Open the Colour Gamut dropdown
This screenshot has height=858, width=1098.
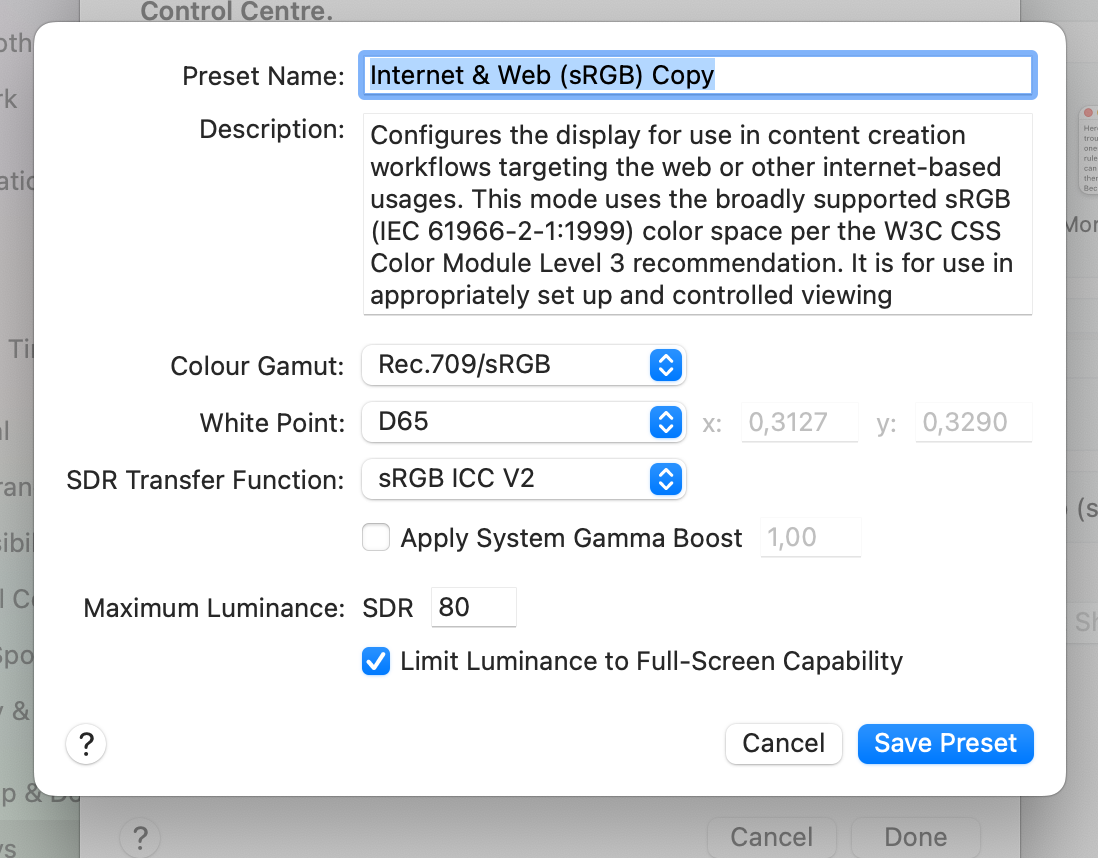click(522, 365)
